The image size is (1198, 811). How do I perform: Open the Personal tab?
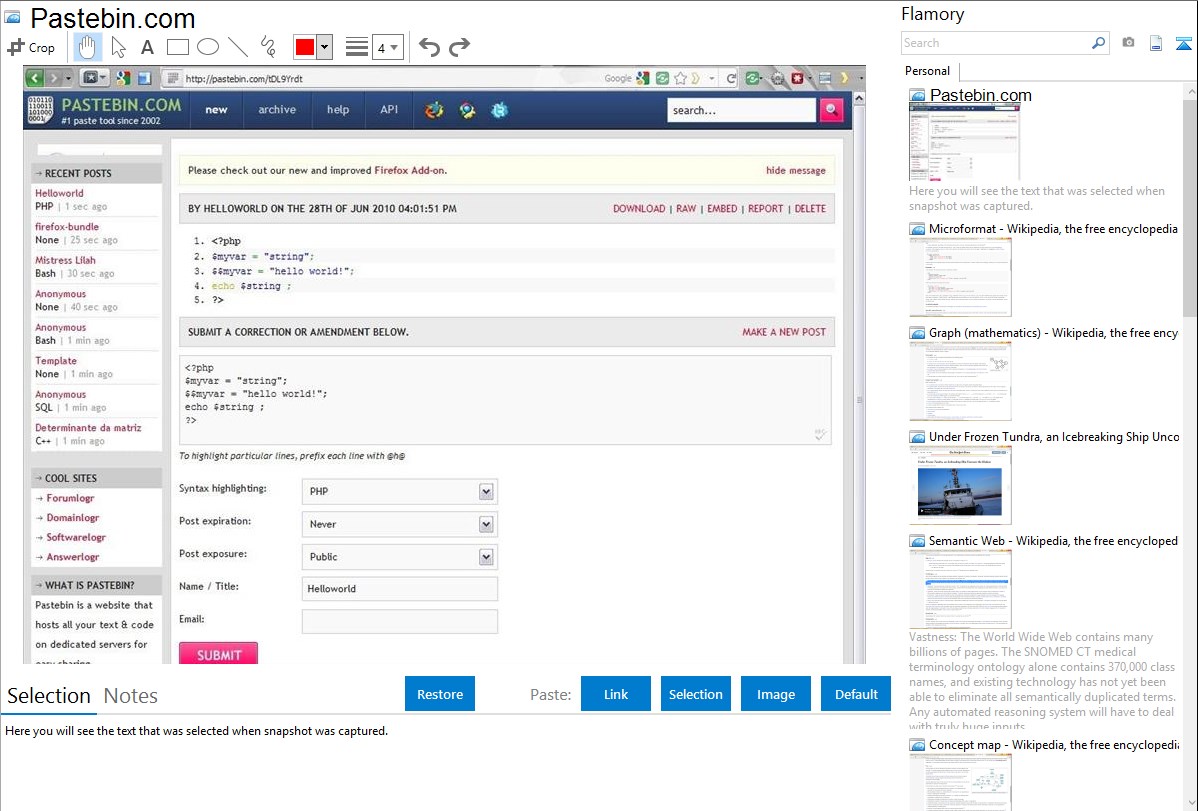928,71
